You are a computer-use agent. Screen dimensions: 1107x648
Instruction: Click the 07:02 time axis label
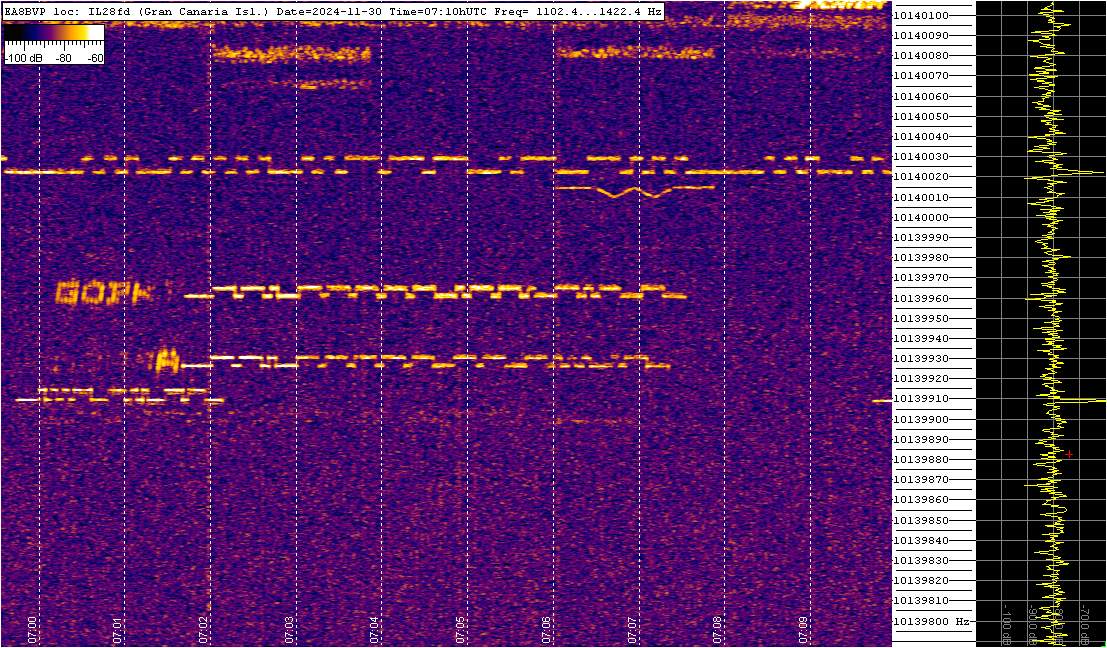point(201,628)
